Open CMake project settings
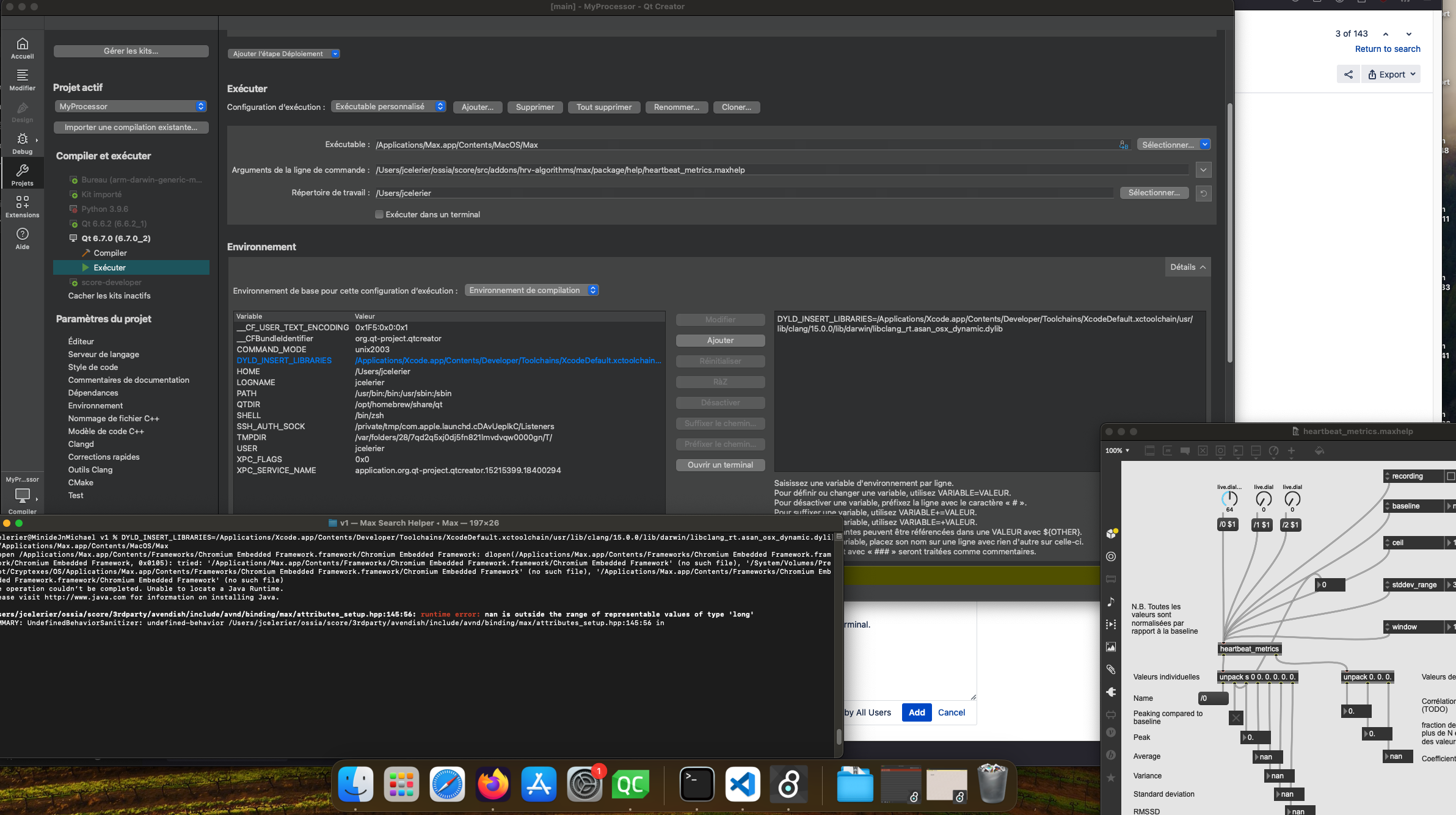Screen dimensions: 1456x815 pos(81,482)
